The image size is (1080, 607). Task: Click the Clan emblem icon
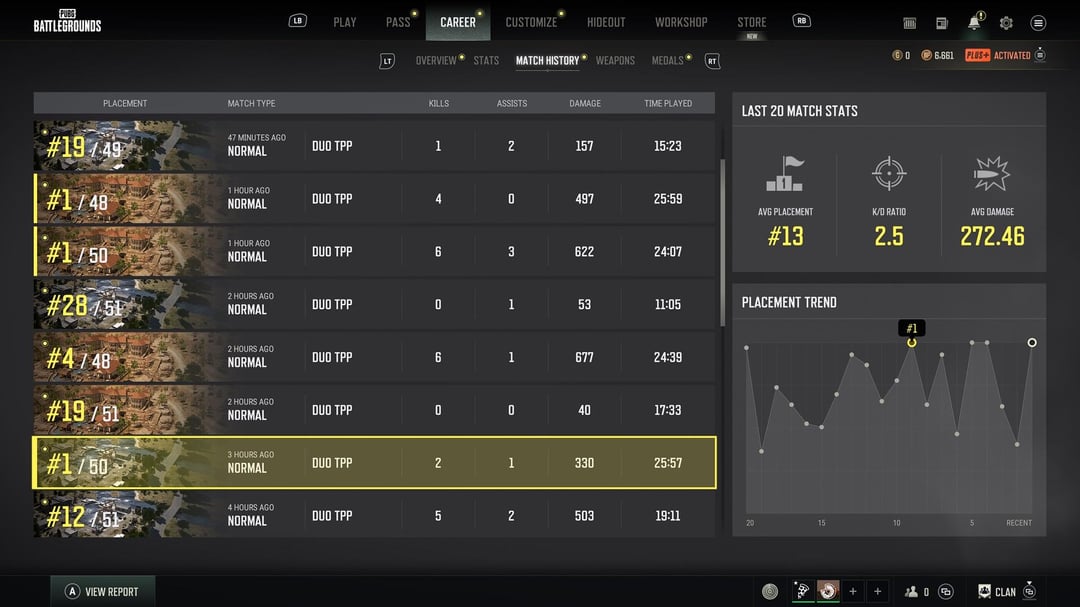click(985, 592)
